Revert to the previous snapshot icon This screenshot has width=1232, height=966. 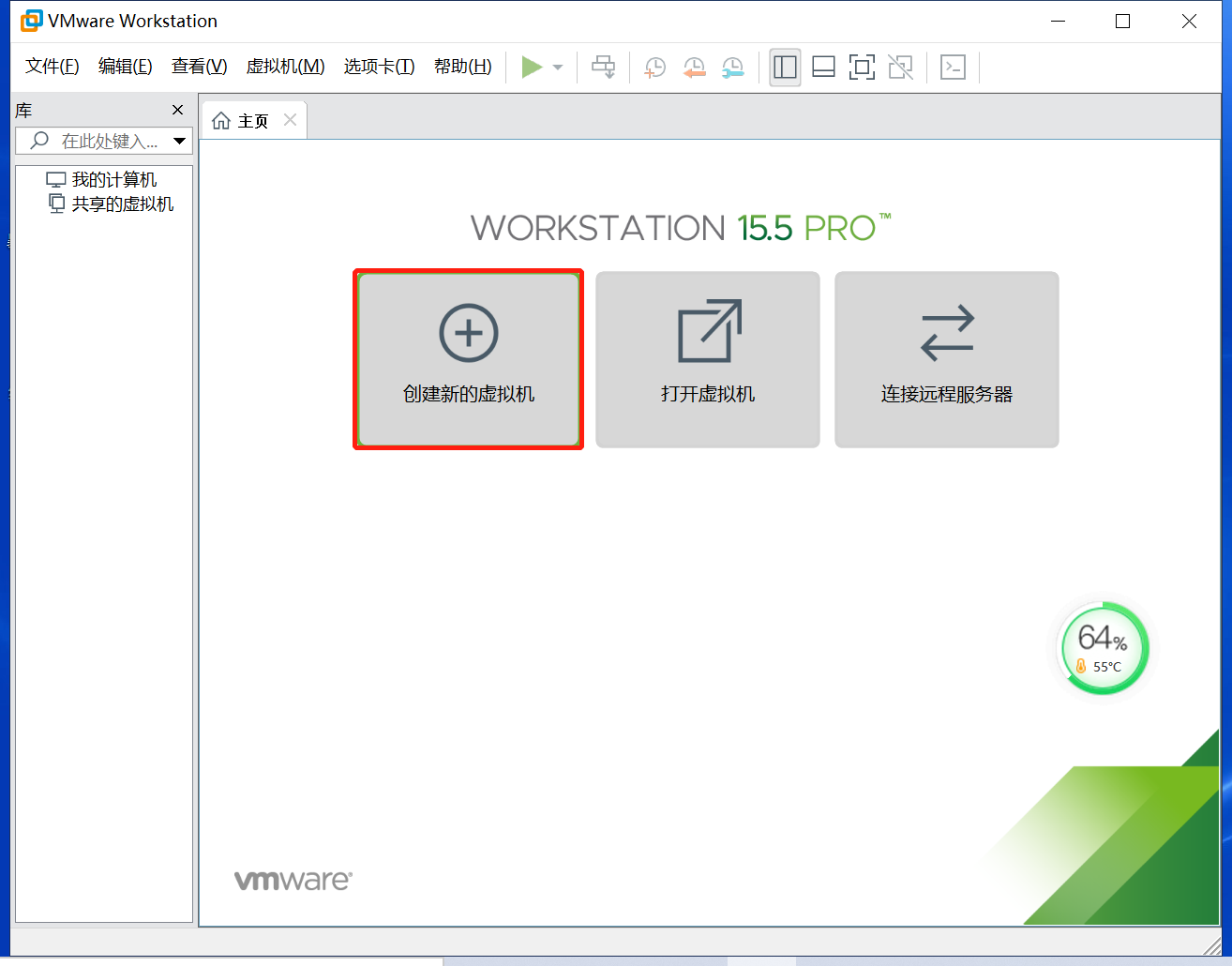click(694, 68)
